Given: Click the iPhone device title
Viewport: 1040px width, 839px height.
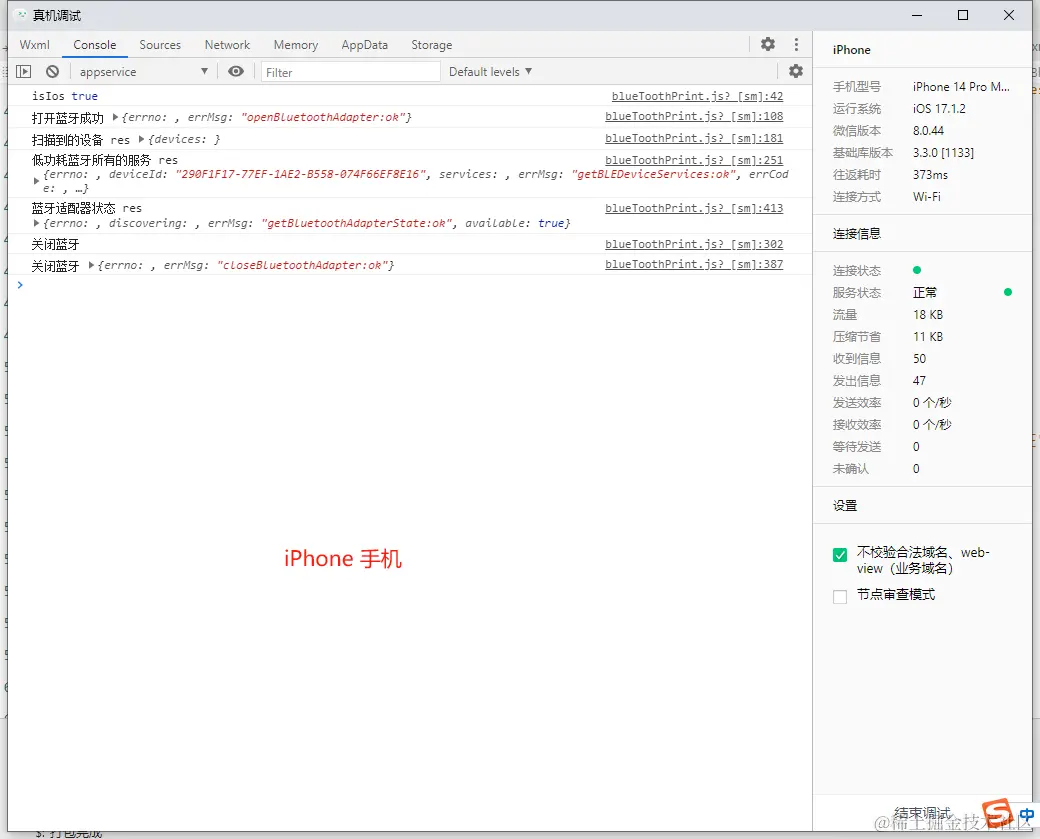Looking at the screenshot, I should [852, 50].
